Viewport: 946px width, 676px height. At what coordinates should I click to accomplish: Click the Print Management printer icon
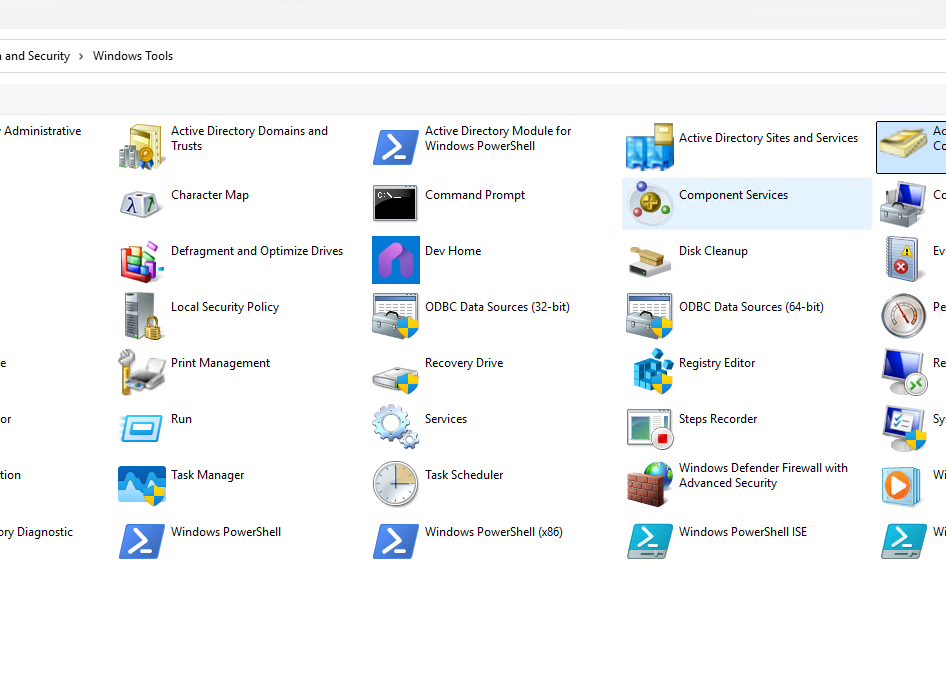pyautogui.click(x=141, y=372)
